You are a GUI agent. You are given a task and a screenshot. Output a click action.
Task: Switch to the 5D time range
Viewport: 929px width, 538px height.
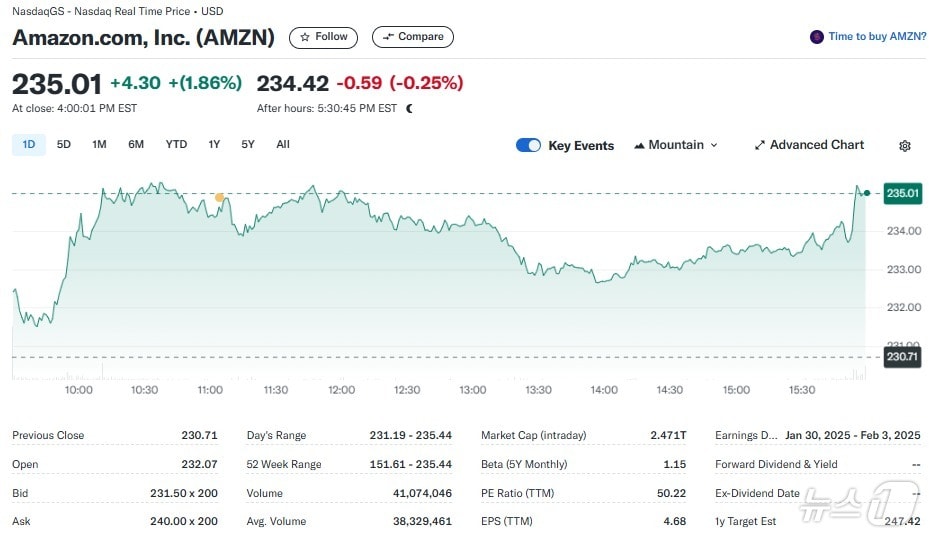(64, 145)
